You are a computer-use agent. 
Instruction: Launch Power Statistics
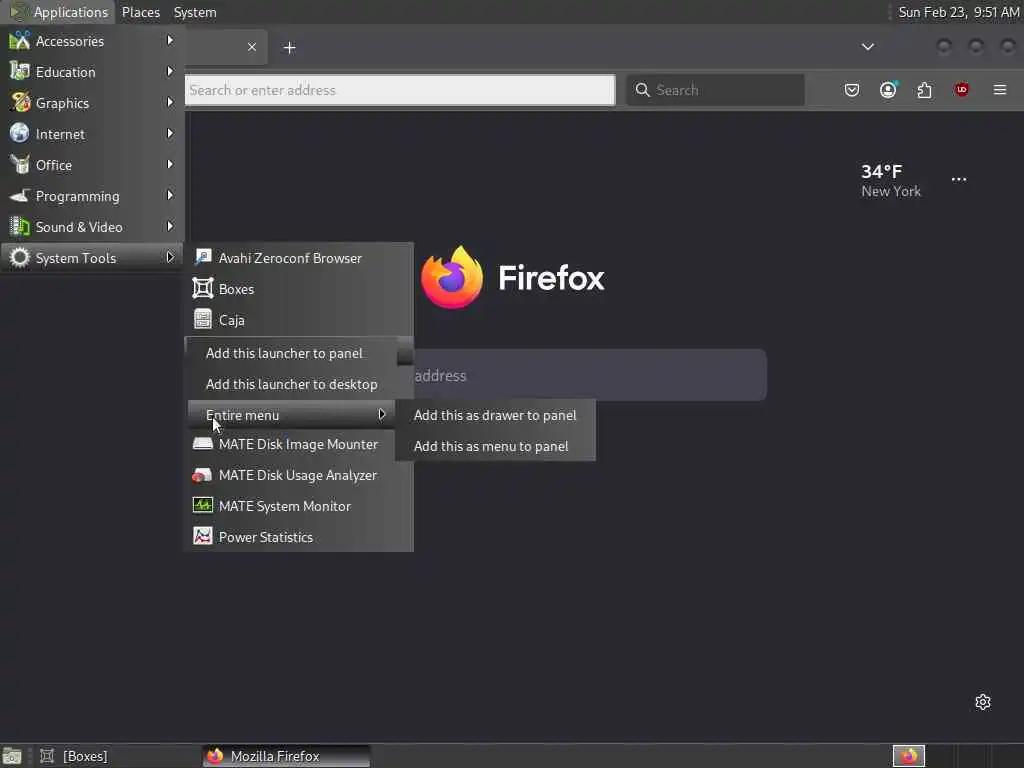(x=299, y=537)
